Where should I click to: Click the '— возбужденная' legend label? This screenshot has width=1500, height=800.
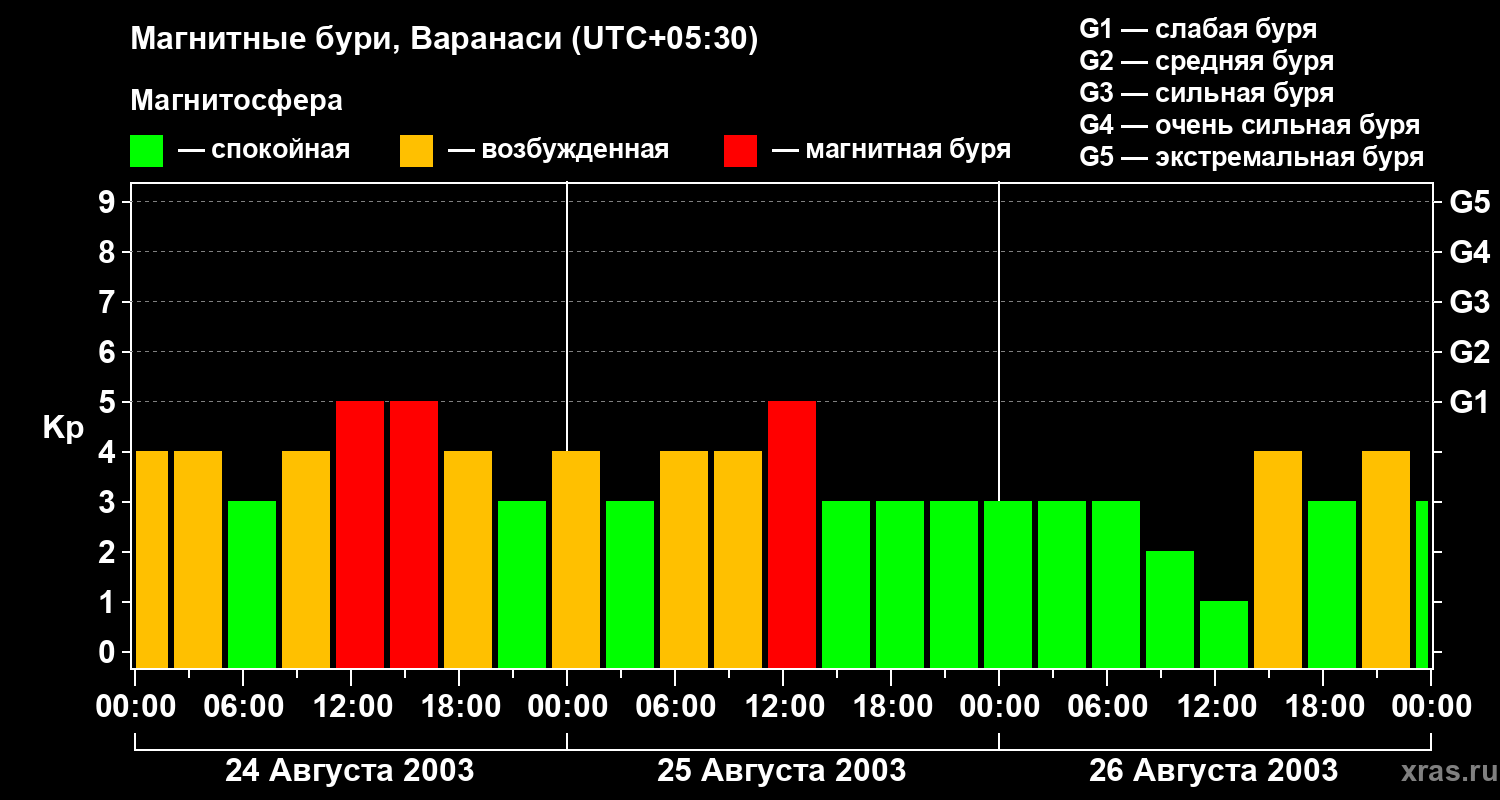(x=558, y=150)
